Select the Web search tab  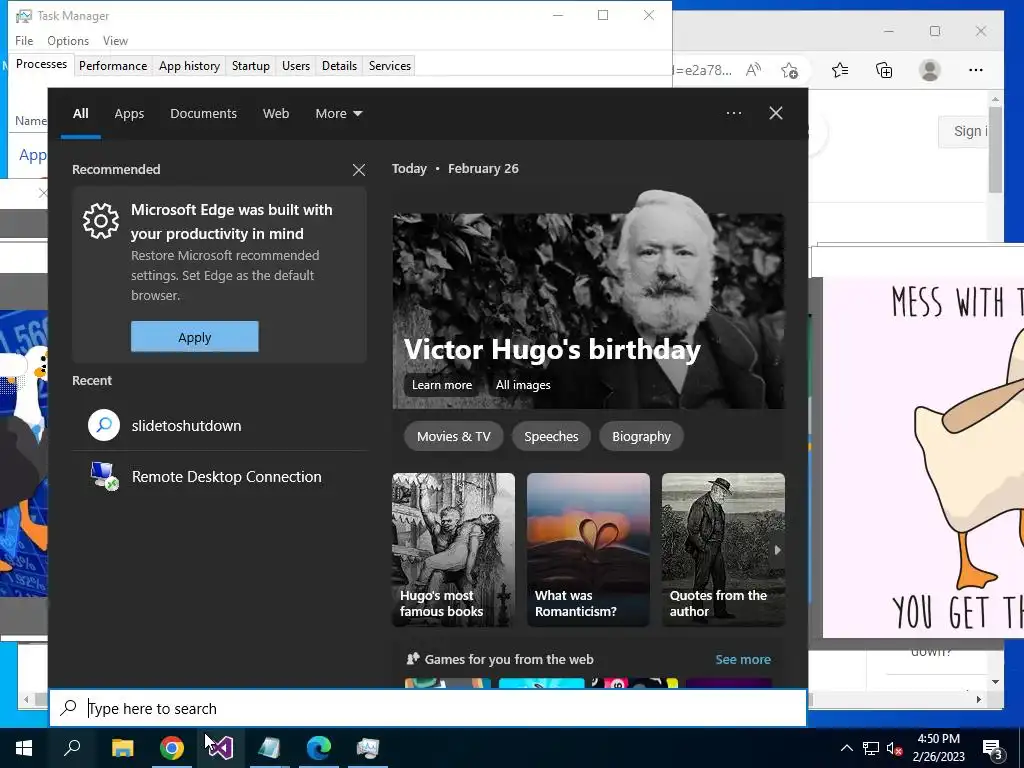click(x=276, y=114)
